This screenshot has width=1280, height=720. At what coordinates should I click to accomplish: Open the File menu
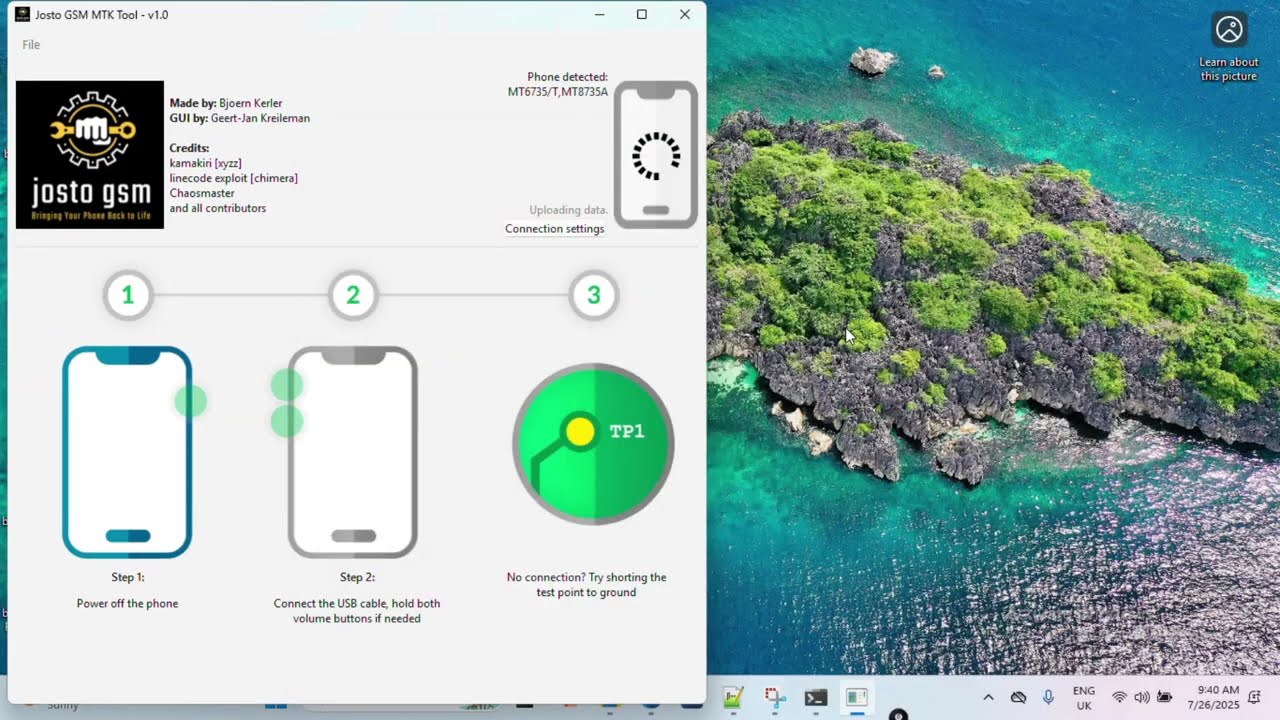pos(31,45)
